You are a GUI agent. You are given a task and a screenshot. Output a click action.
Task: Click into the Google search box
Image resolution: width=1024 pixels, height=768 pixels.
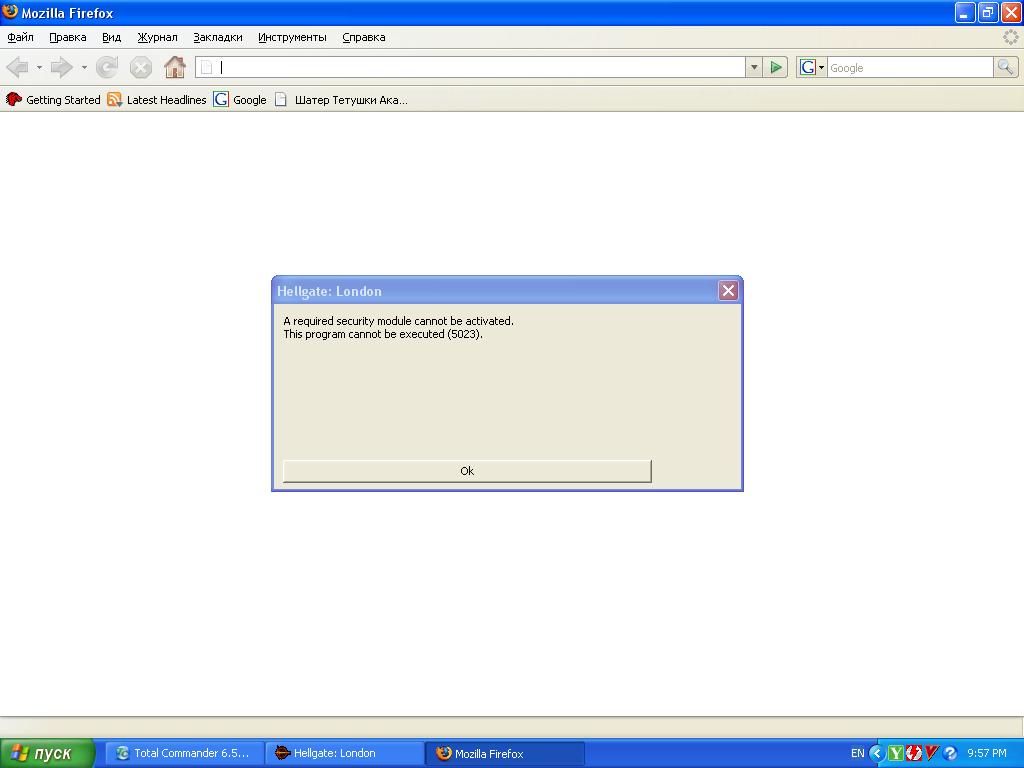(x=910, y=68)
